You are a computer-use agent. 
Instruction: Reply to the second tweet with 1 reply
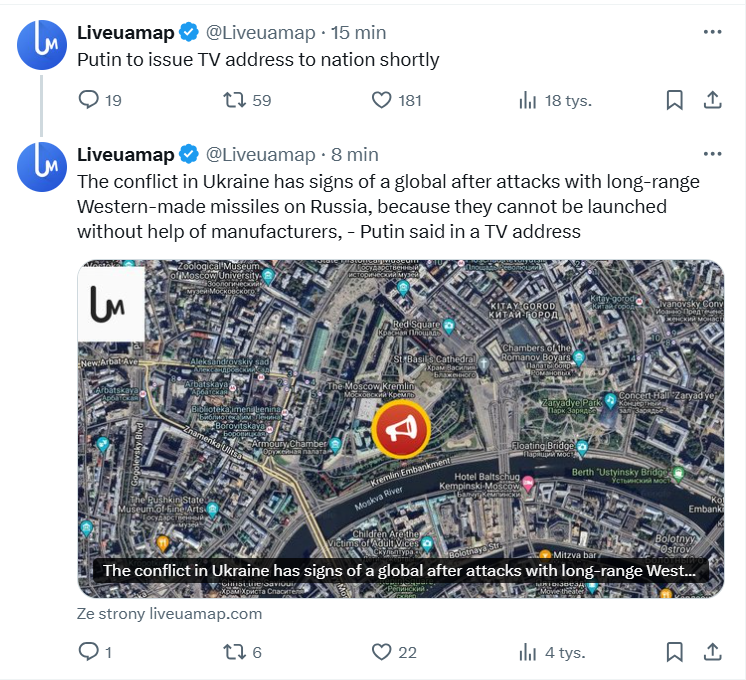(x=89, y=653)
